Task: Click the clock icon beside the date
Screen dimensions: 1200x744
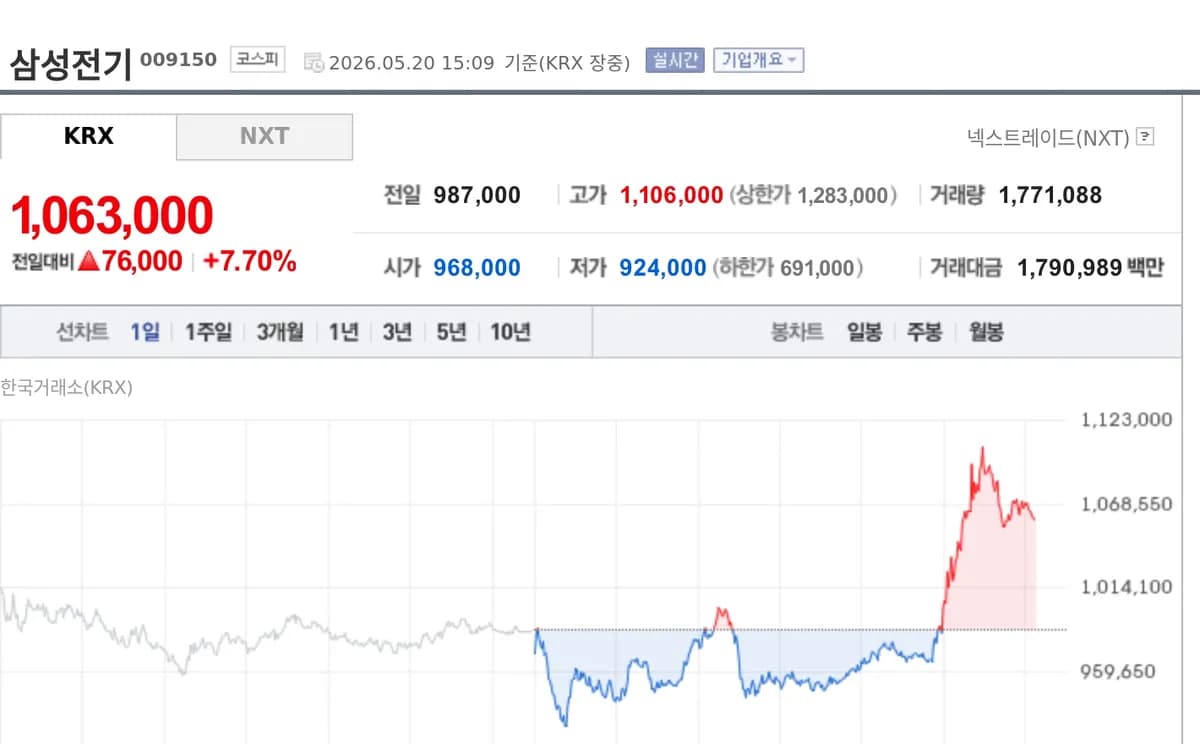Action: [313, 62]
